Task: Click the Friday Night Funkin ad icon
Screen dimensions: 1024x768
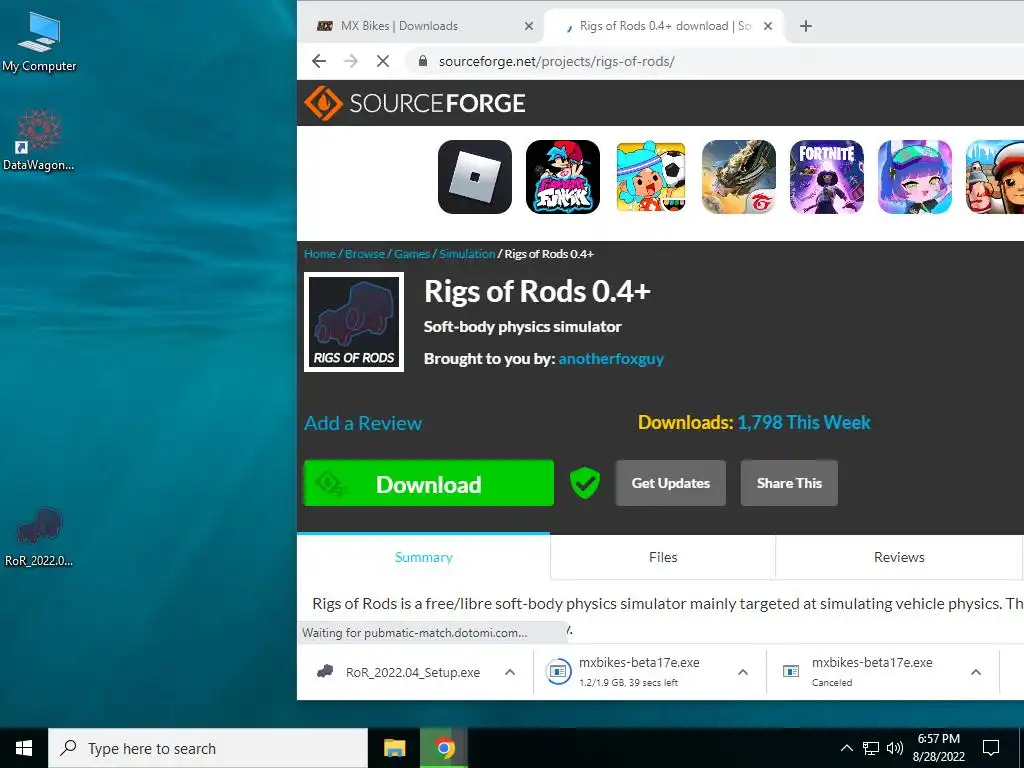Action: point(563,177)
